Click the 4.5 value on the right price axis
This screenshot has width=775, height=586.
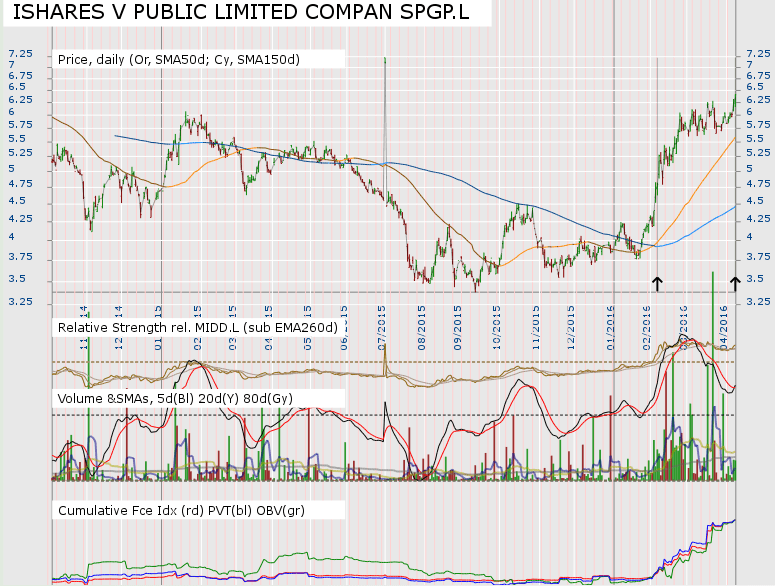click(x=755, y=201)
